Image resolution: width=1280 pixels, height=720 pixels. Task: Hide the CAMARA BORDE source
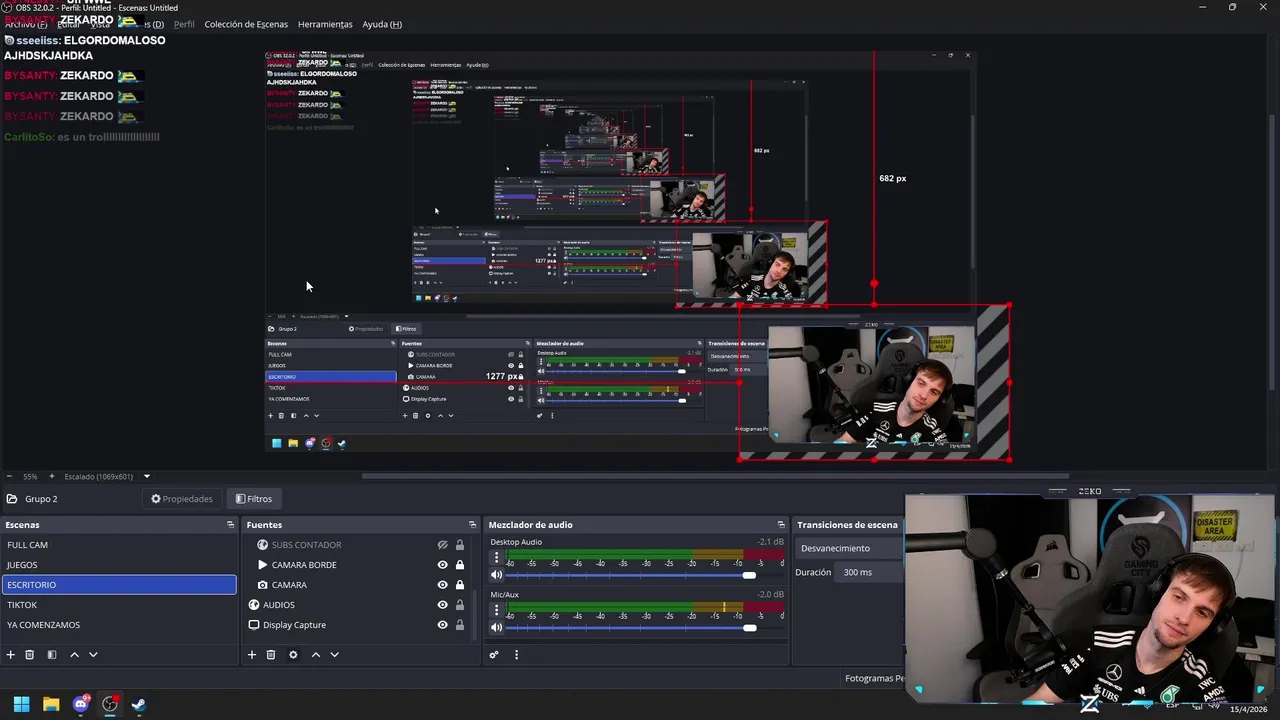click(442, 565)
